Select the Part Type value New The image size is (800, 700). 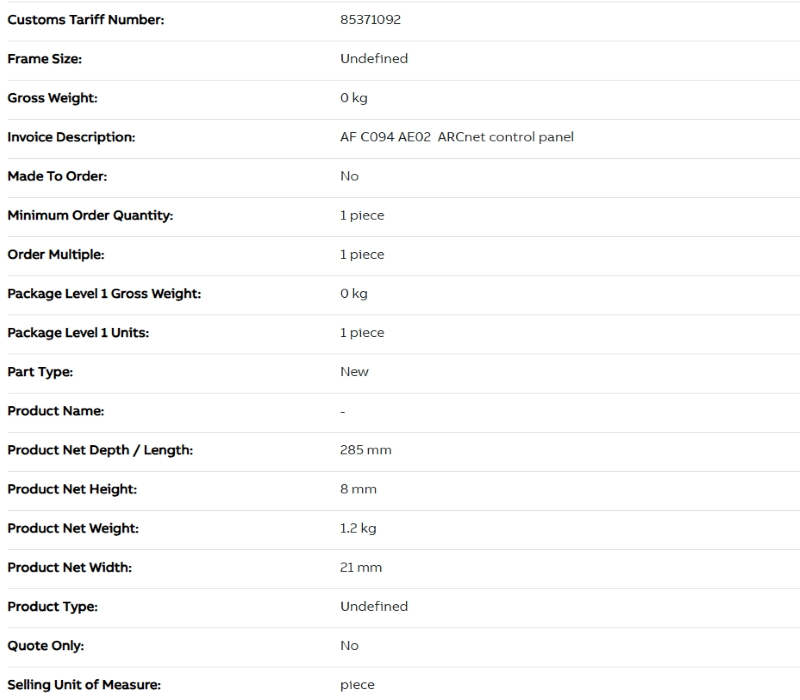pos(354,371)
